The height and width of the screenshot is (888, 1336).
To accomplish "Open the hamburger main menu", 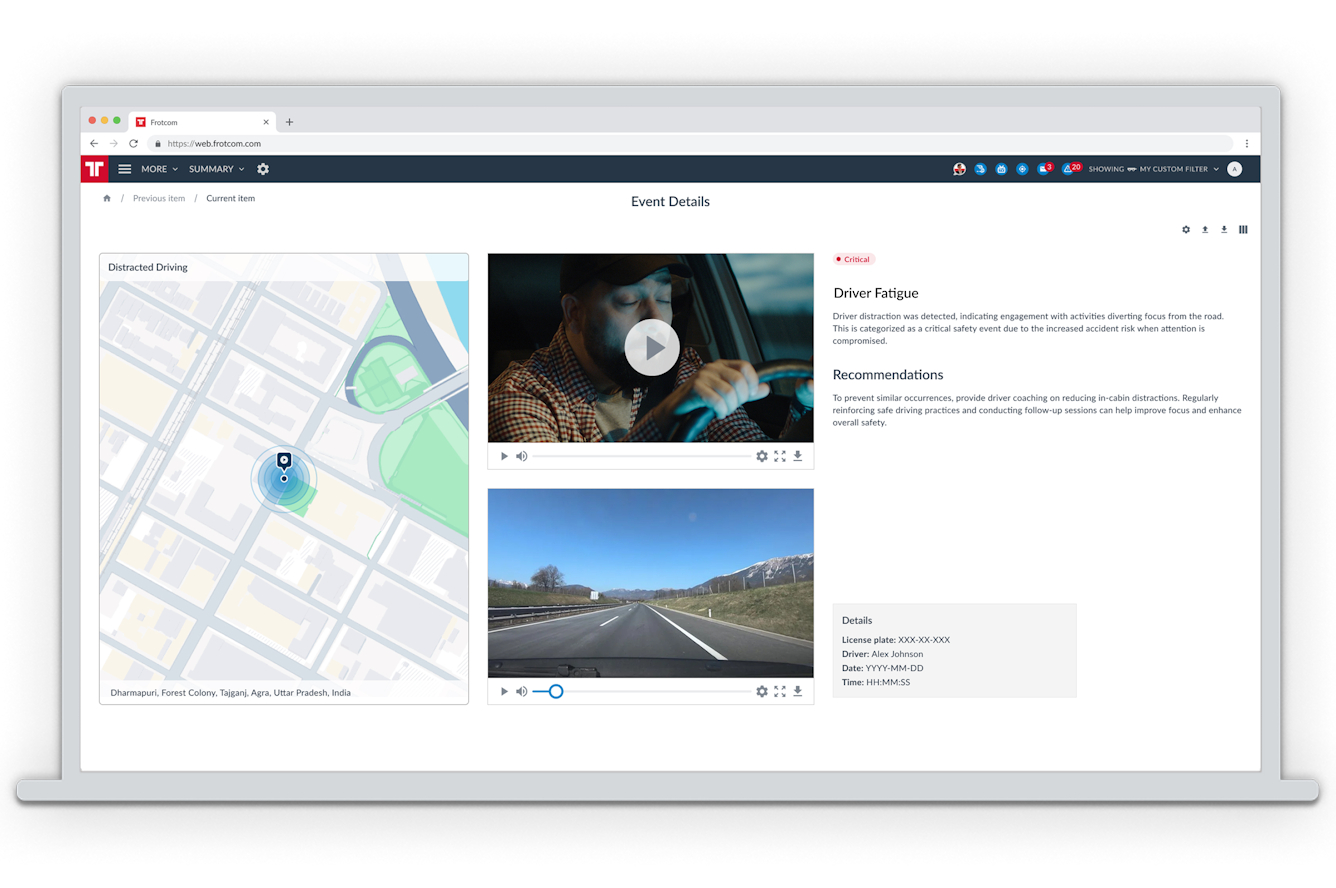I will coord(125,169).
